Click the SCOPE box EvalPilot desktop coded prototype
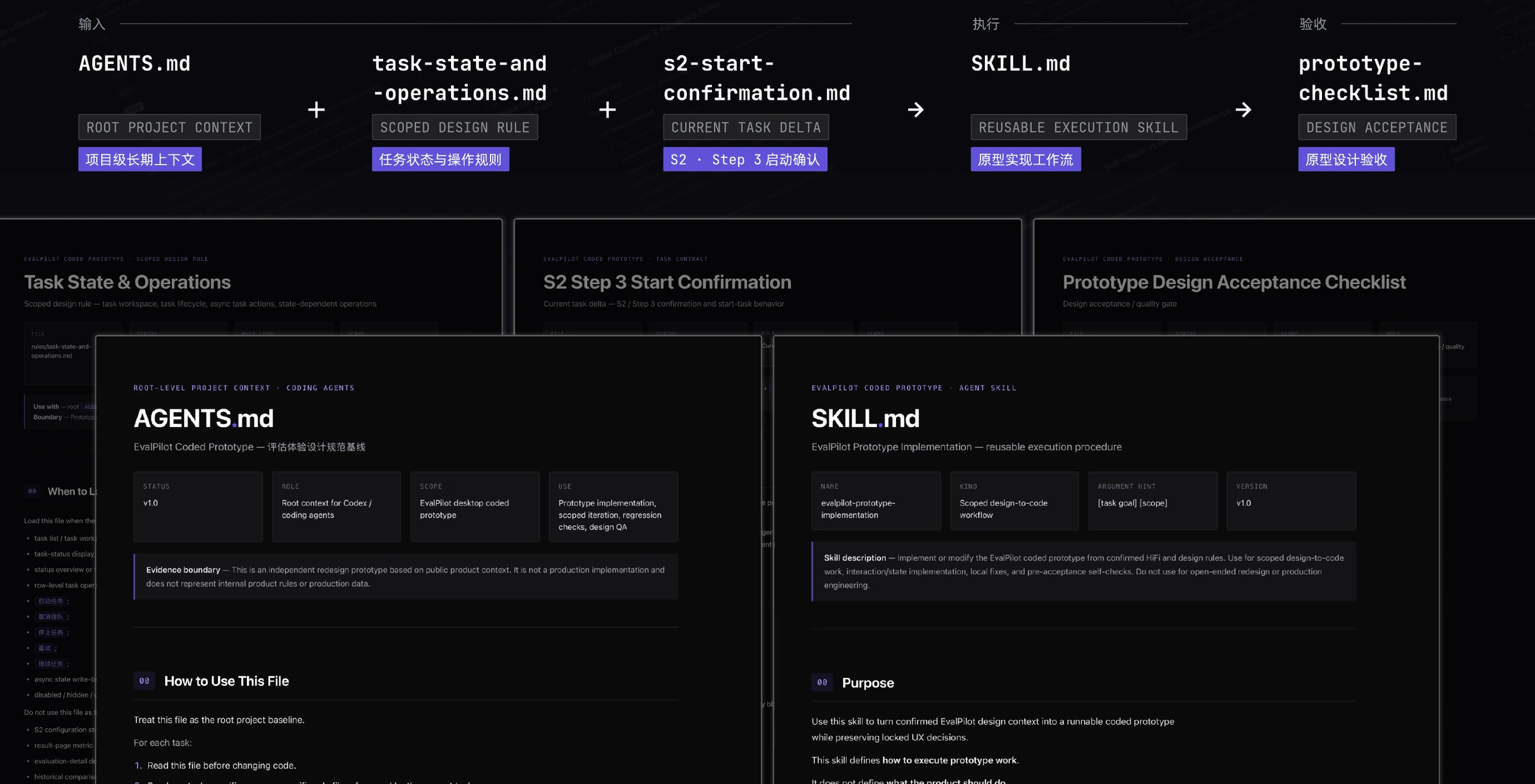Image resolution: width=1535 pixels, height=784 pixels. (475, 507)
